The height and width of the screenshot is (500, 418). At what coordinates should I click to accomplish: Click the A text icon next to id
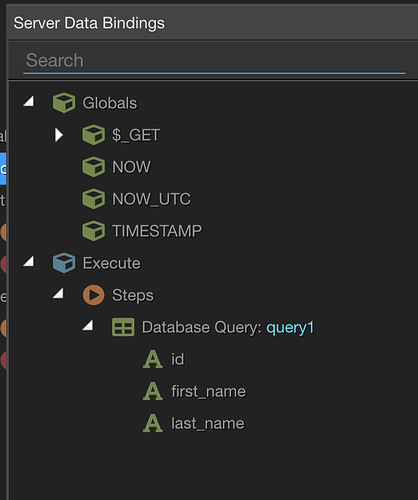click(153, 359)
